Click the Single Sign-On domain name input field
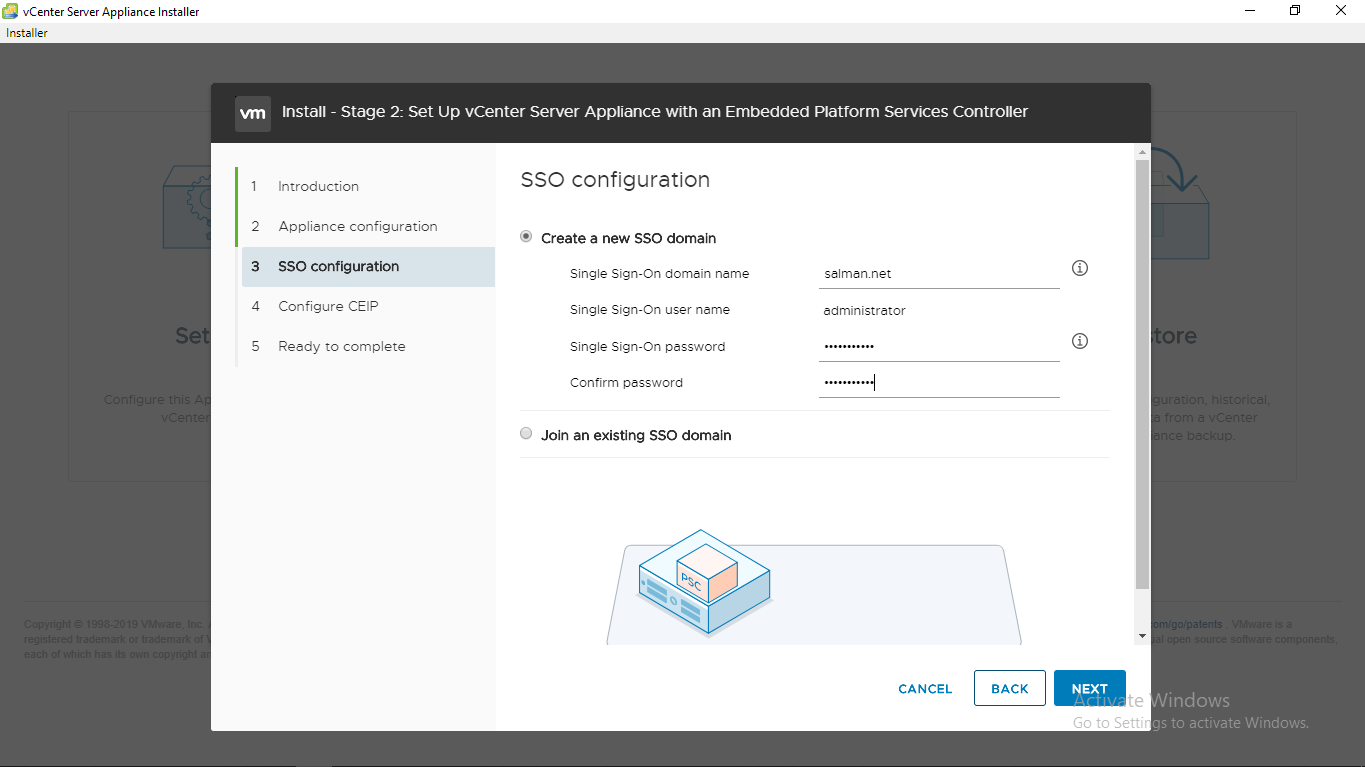Image resolution: width=1365 pixels, height=767 pixels. [938, 272]
